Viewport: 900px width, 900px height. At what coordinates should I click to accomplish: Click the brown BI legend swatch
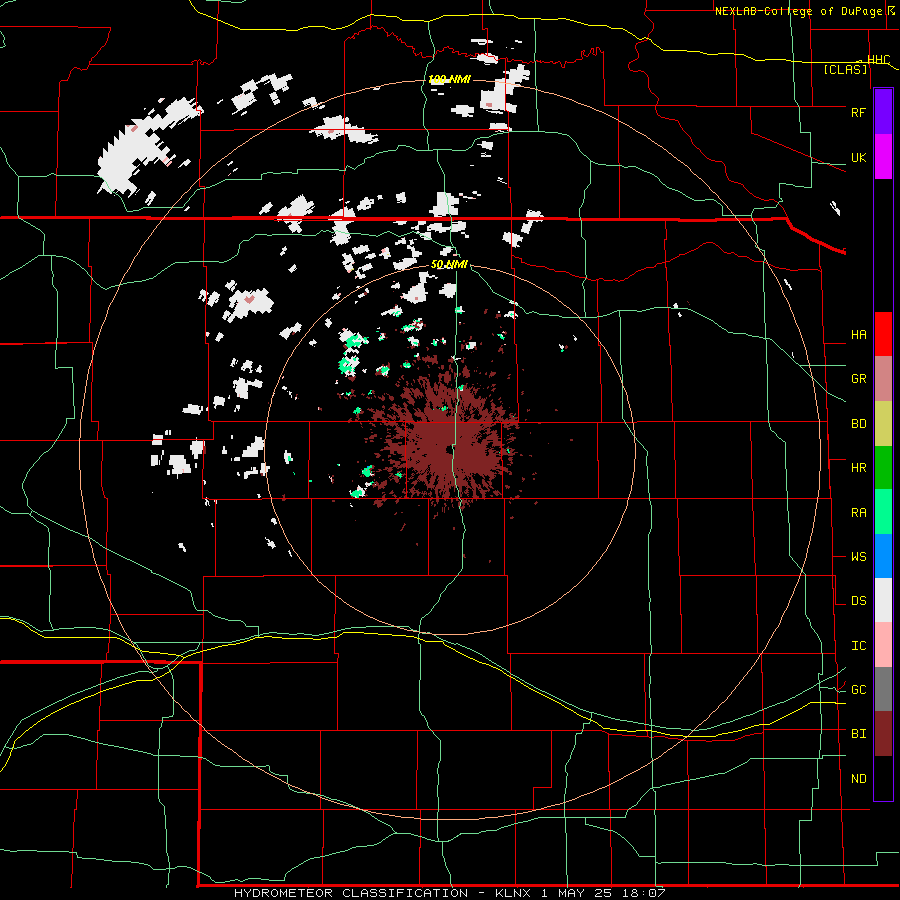[883, 734]
